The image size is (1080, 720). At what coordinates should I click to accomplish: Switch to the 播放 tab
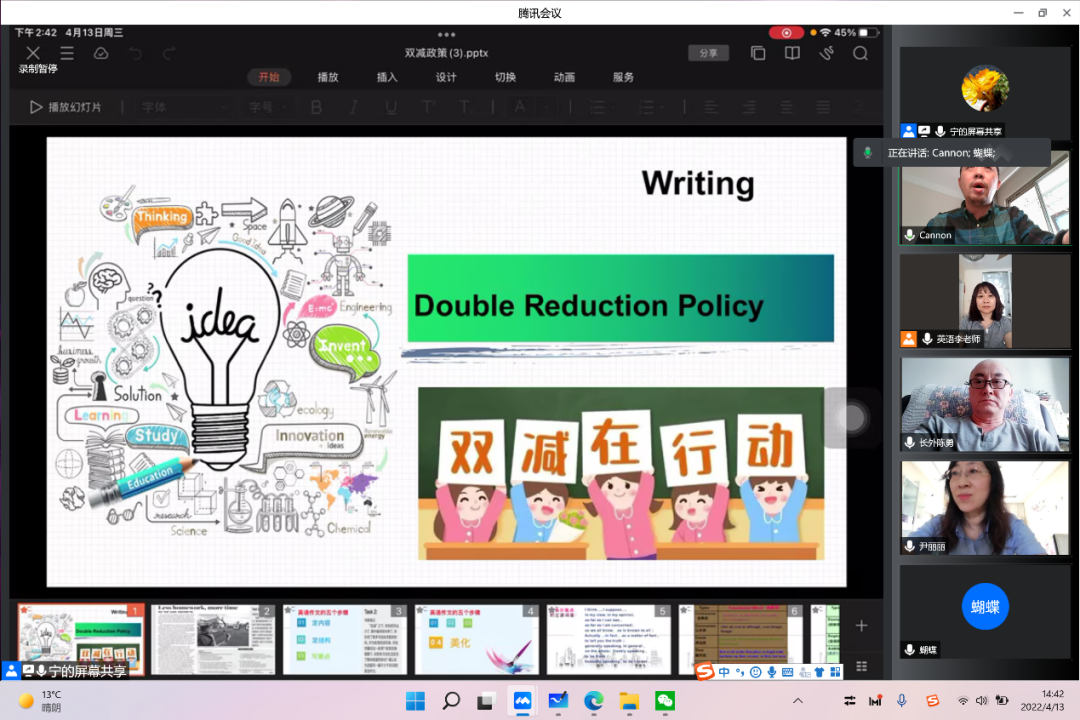328,77
